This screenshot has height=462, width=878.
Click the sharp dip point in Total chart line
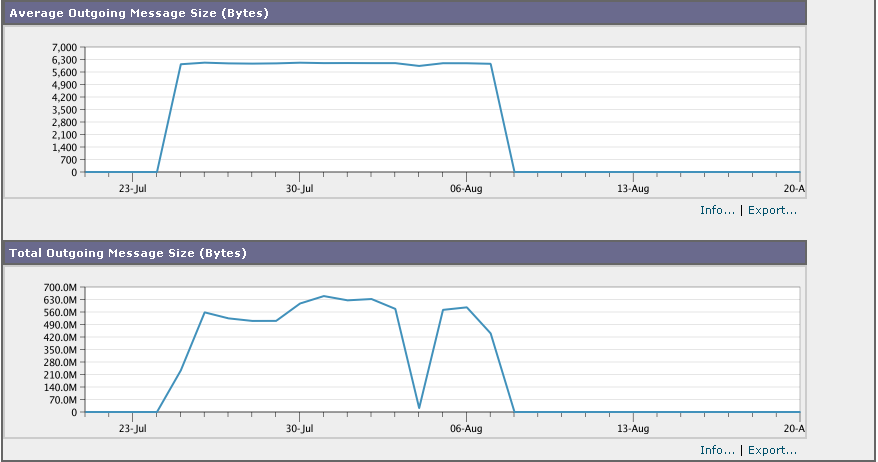419,408
